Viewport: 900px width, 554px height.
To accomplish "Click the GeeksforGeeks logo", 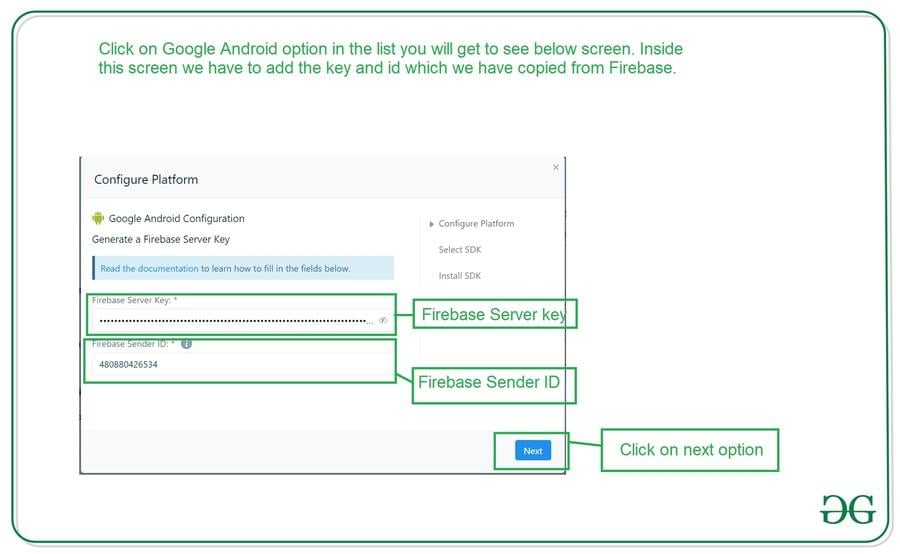I will pos(848,509).
